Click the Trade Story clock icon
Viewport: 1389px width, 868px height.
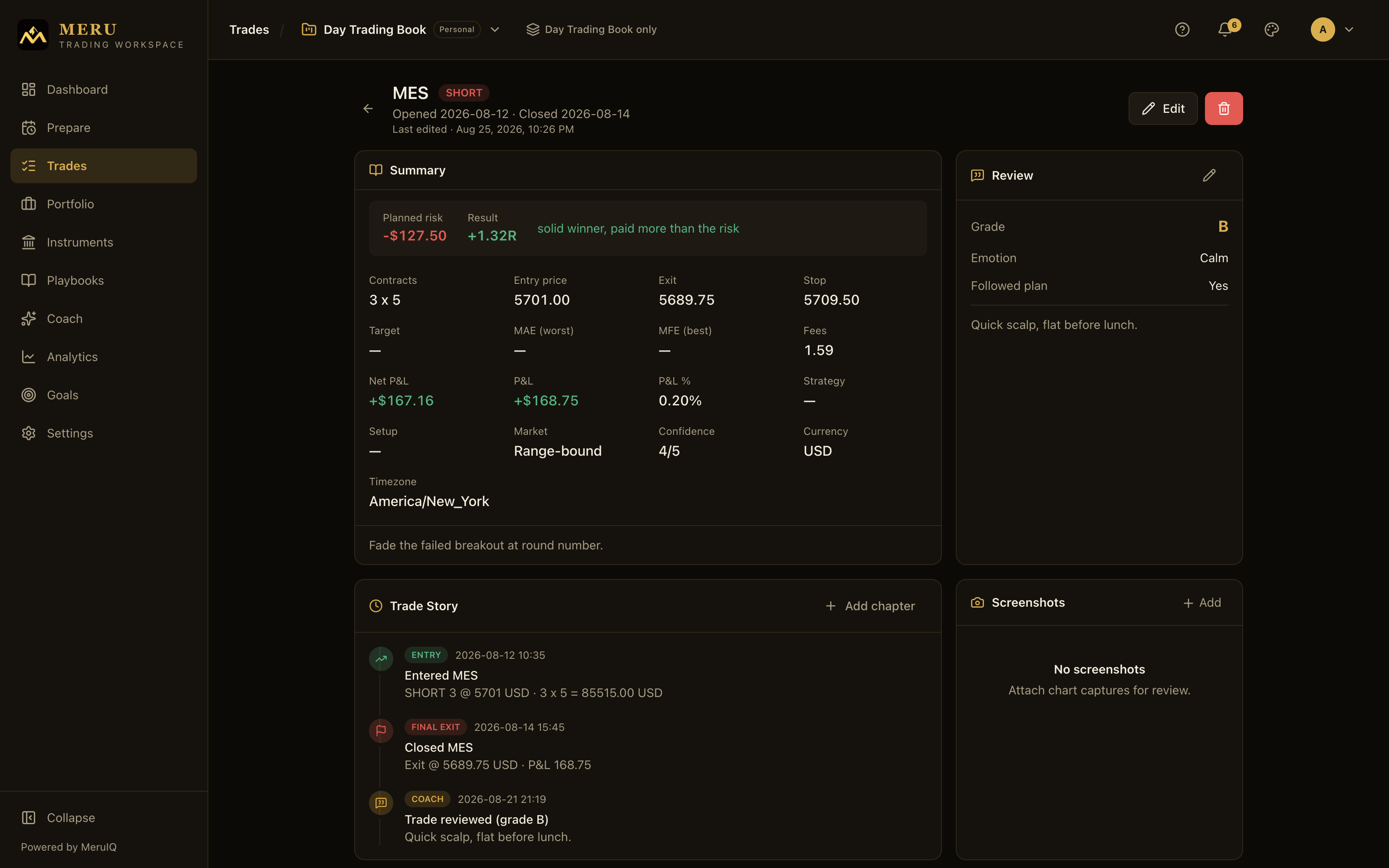[375, 606]
